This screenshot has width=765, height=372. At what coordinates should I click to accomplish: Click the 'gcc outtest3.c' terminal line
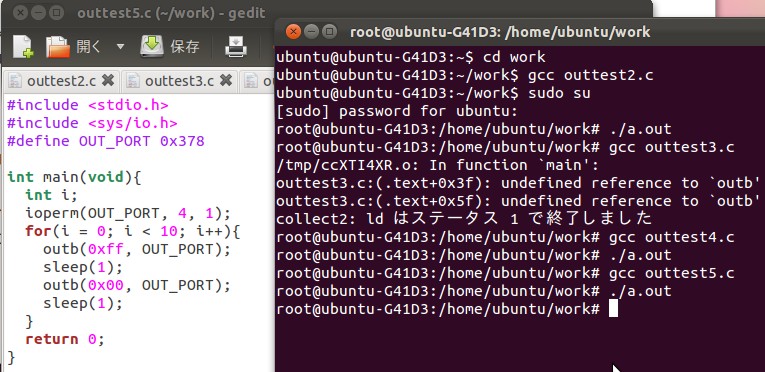click(505, 147)
